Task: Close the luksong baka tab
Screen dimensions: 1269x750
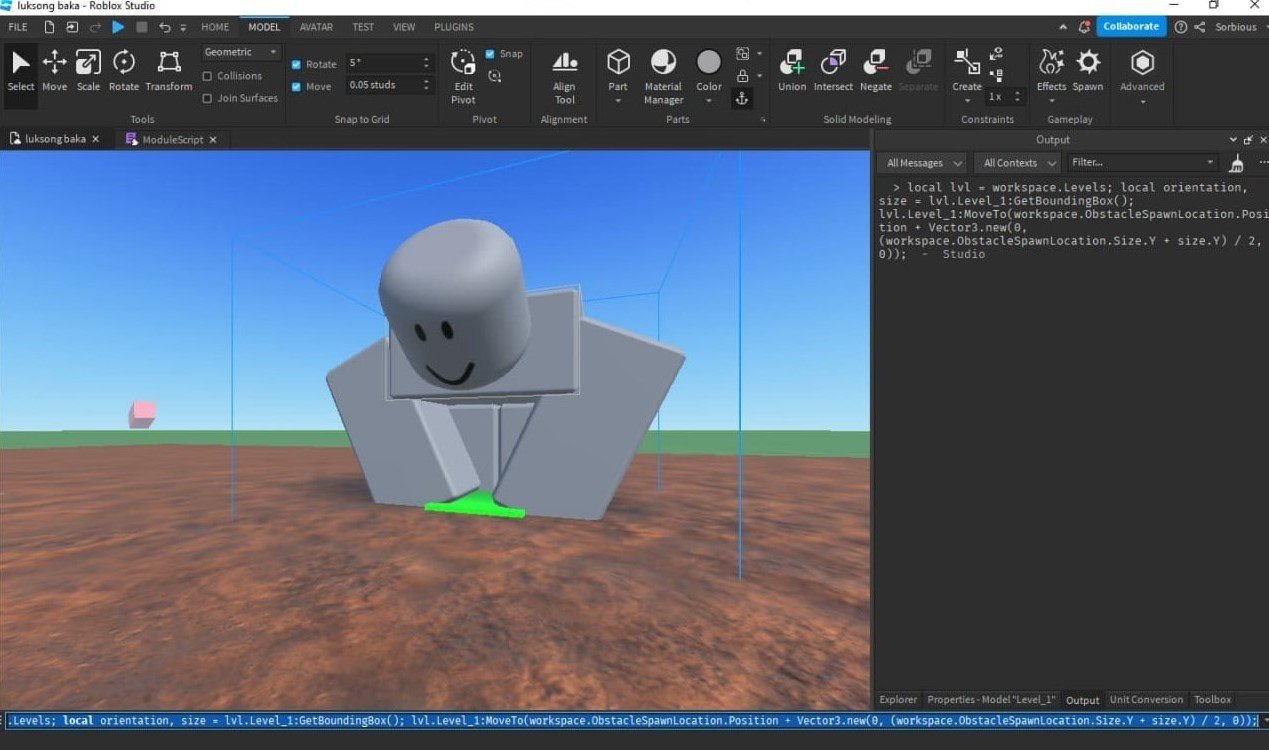Action: (x=96, y=139)
